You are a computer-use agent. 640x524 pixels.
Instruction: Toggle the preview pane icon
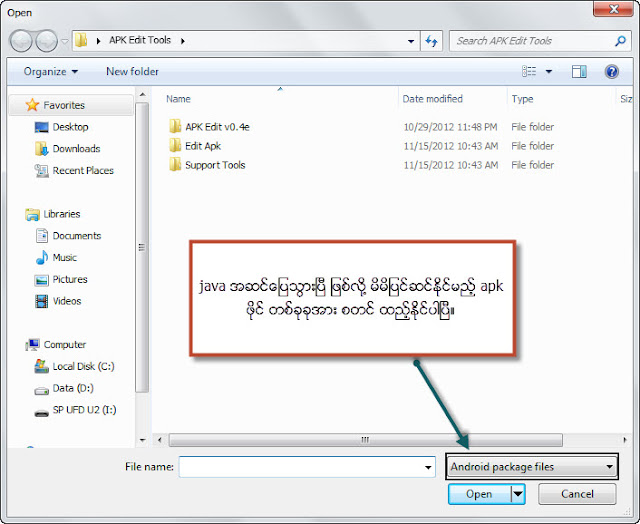pos(579,71)
